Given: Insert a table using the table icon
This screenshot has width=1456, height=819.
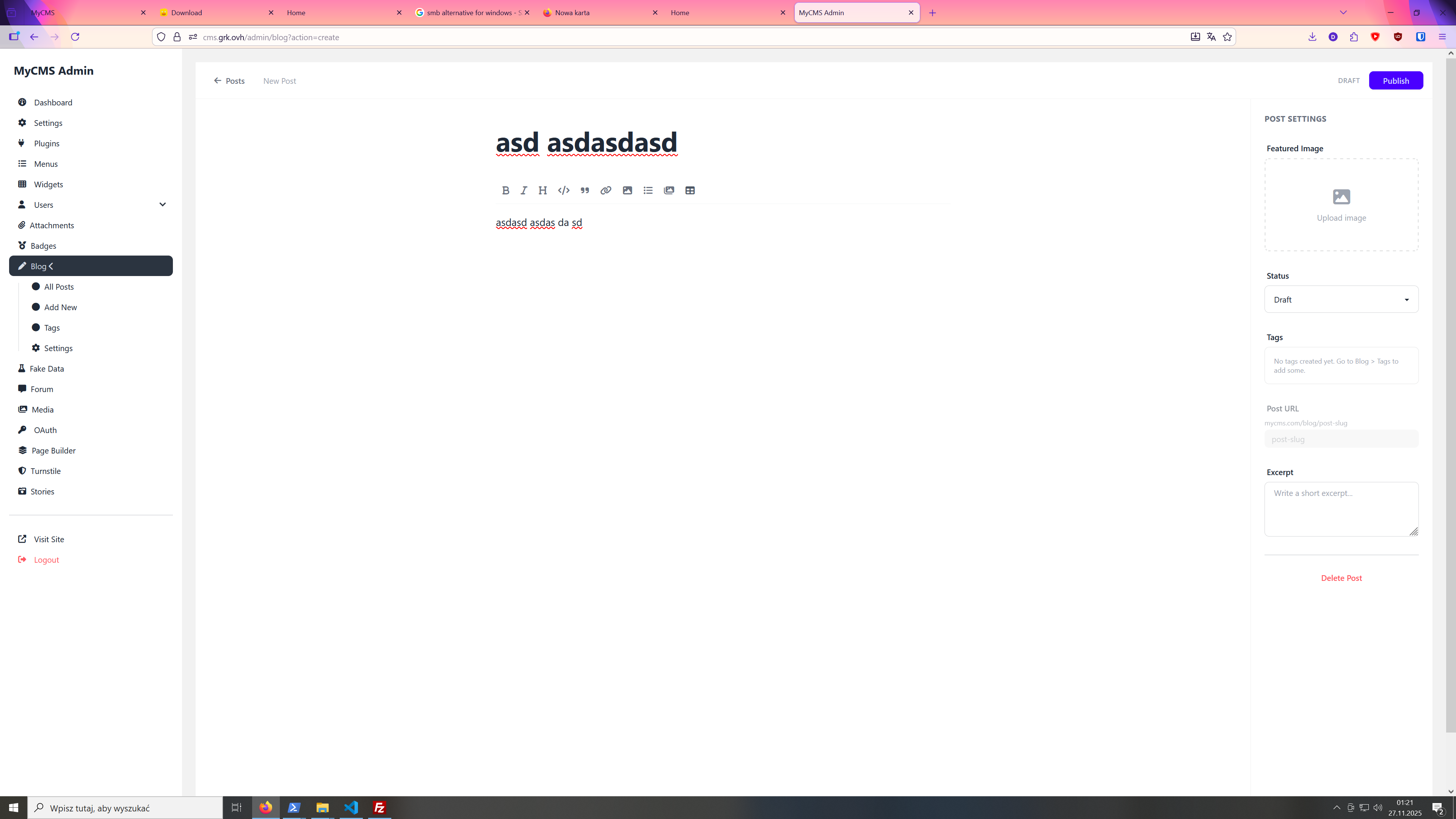Looking at the screenshot, I should click(690, 190).
